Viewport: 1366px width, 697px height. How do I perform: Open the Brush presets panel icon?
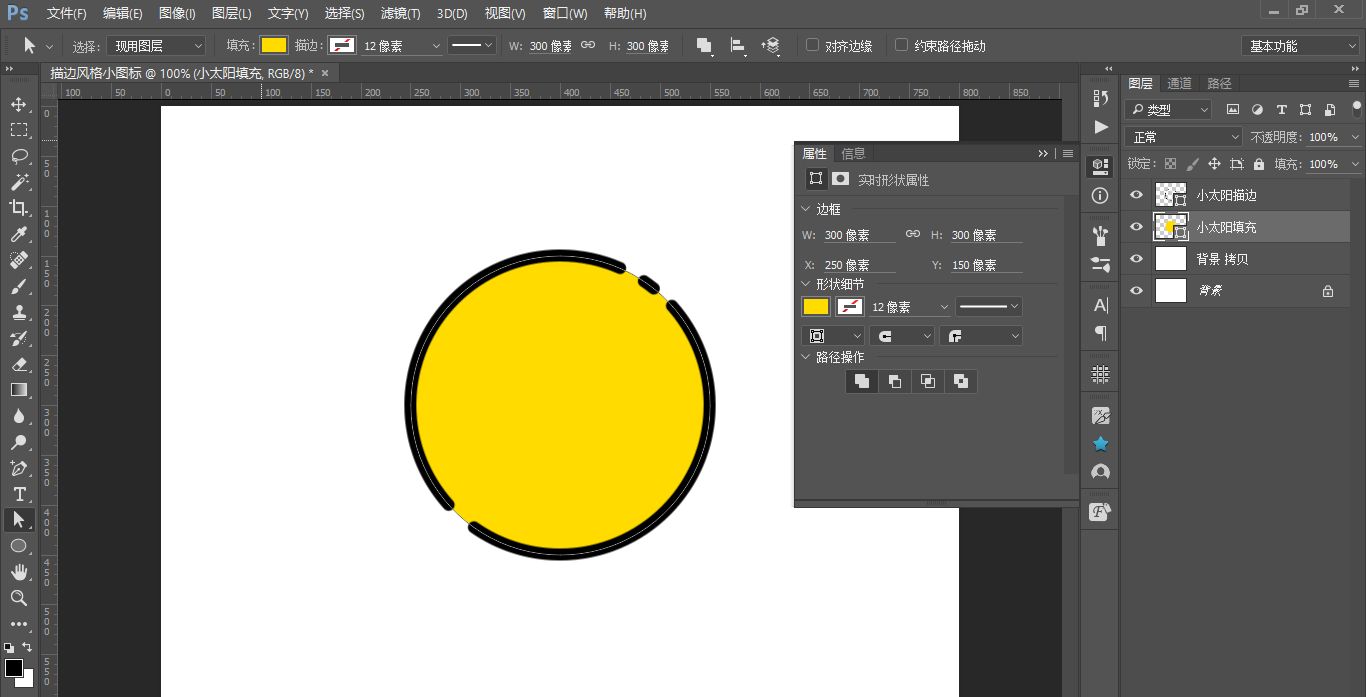(x=1101, y=264)
